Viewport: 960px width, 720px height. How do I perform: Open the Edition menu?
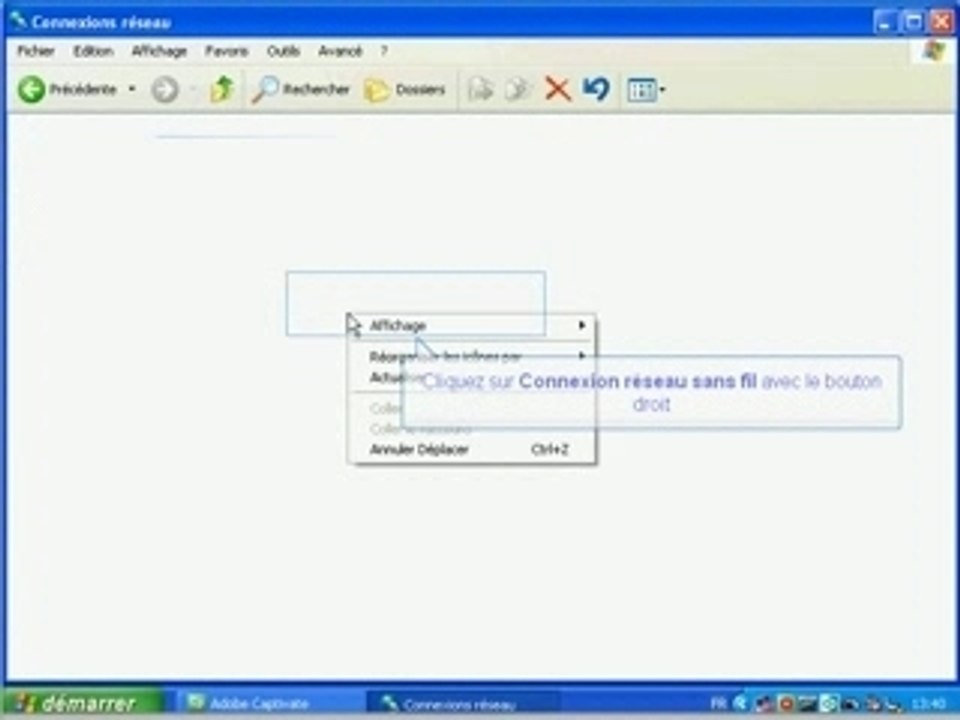click(93, 51)
